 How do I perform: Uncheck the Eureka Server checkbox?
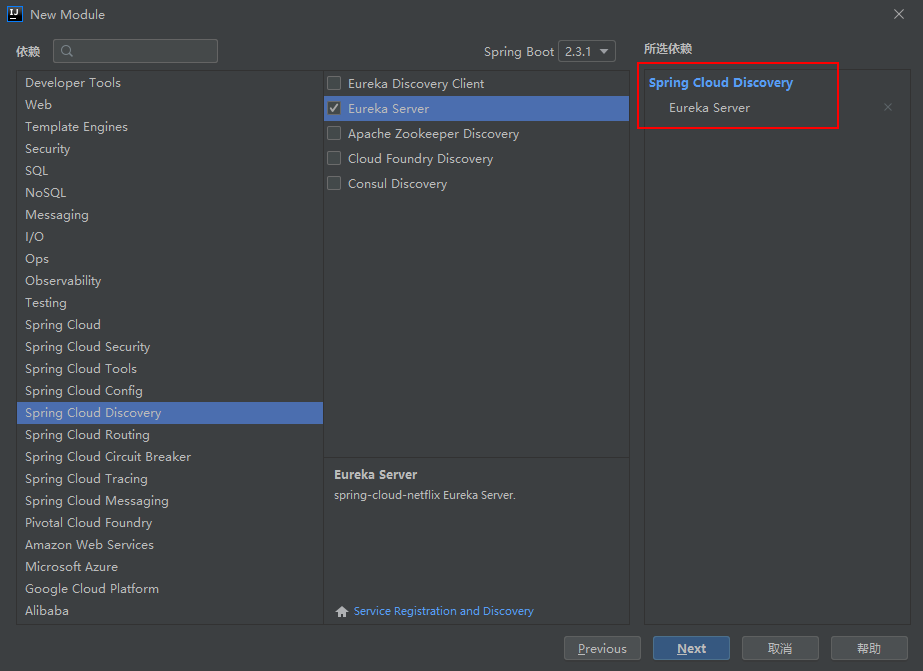[x=334, y=109]
